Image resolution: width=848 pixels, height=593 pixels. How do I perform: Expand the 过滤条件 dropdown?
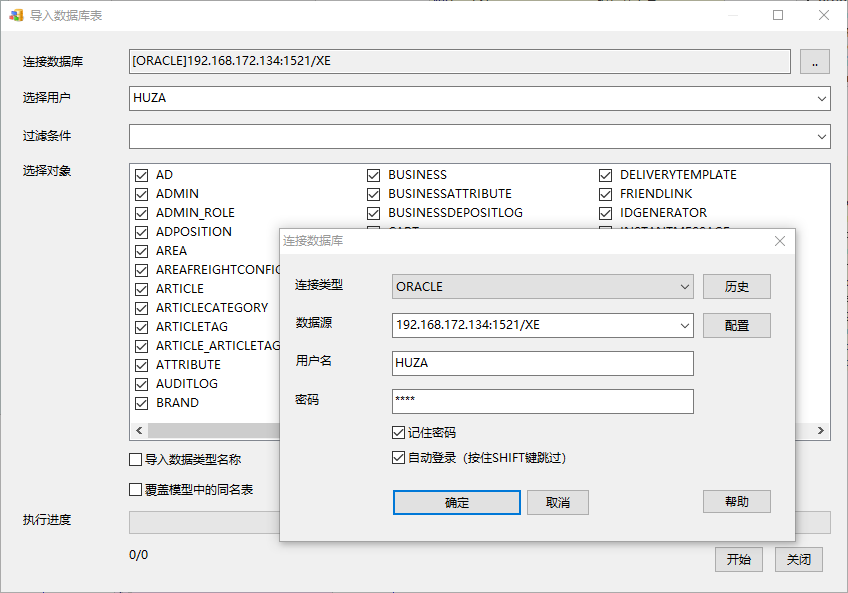[x=821, y=137]
